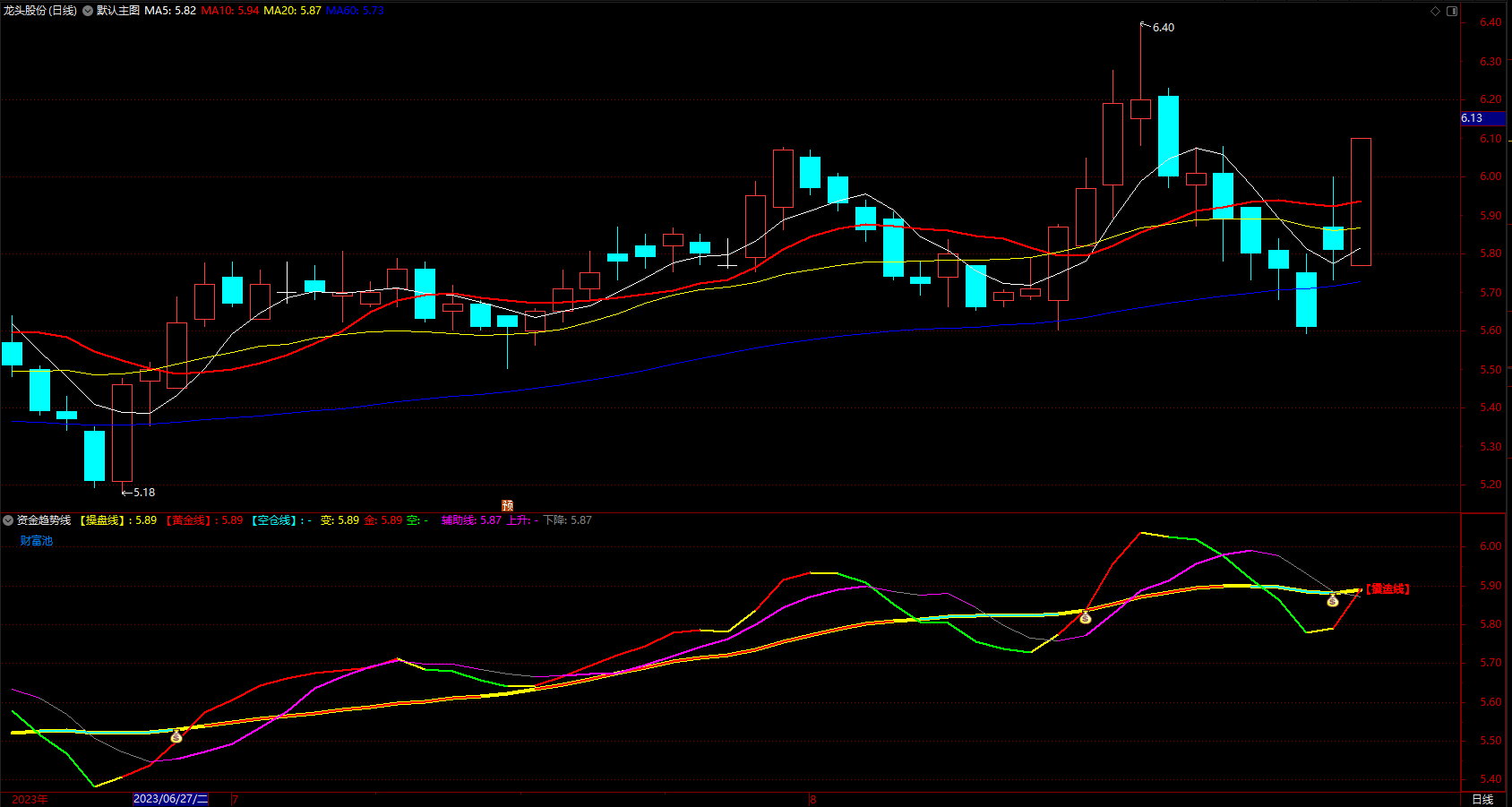
Task: Click the candlestick with the 6.40 high
Action: tap(1140, 109)
